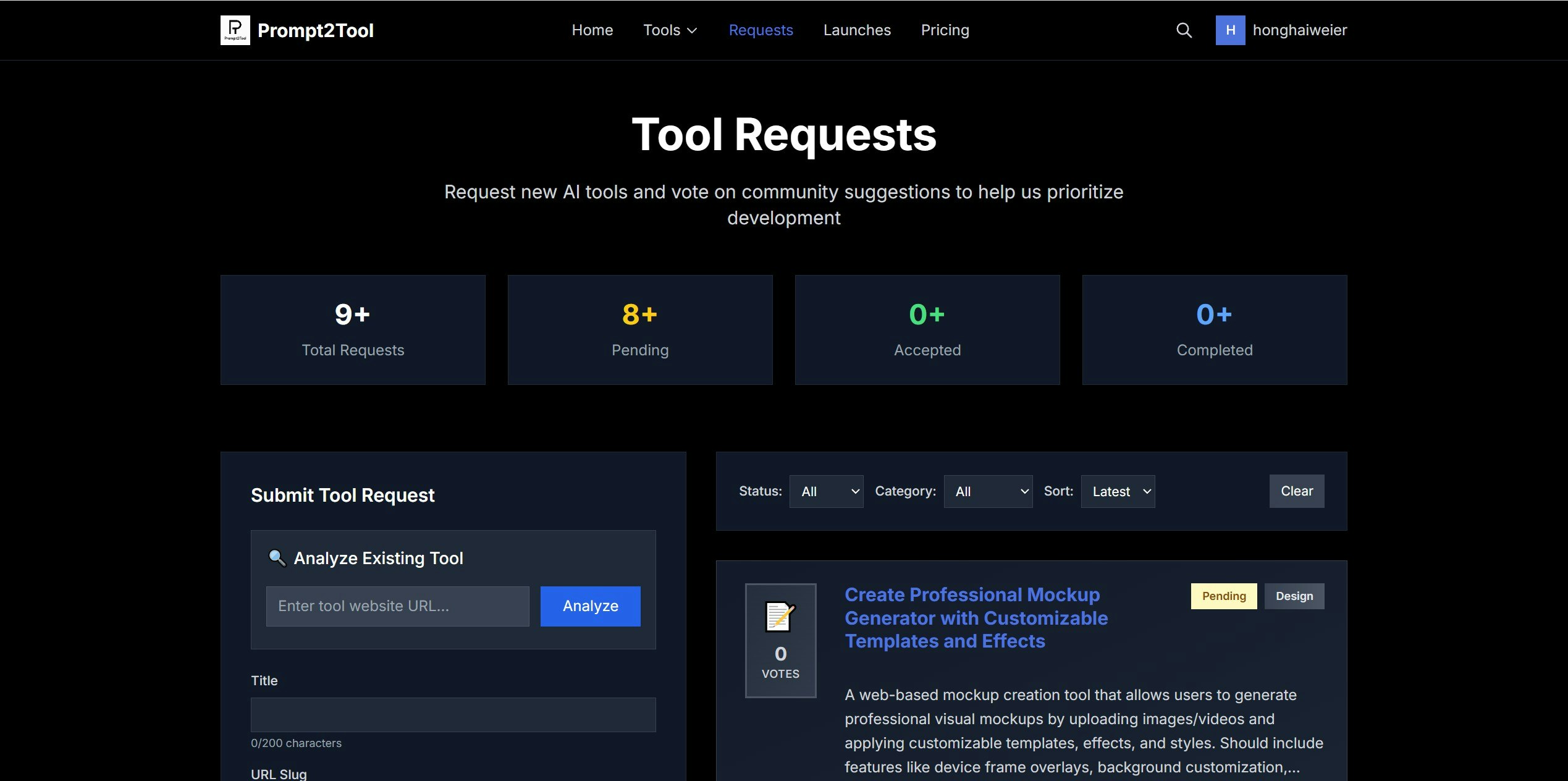Click the Completed 0+ stat card

click(1215, 330)
